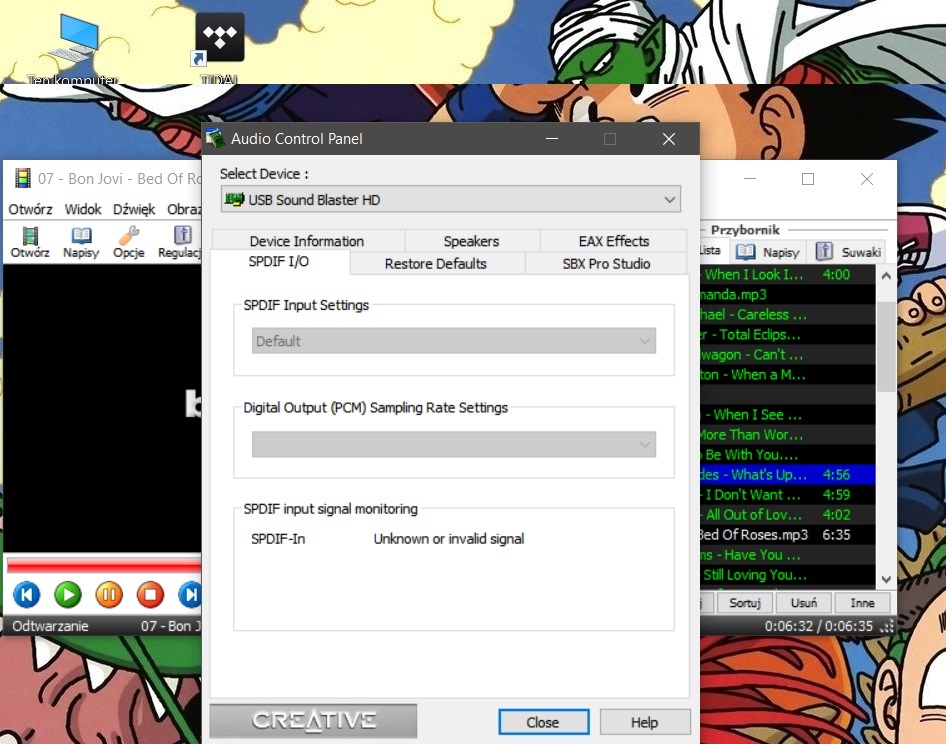946x744 pixels.
Task: Open Digital Output Sampling Rate dropdown
Action: click(453, 444)
